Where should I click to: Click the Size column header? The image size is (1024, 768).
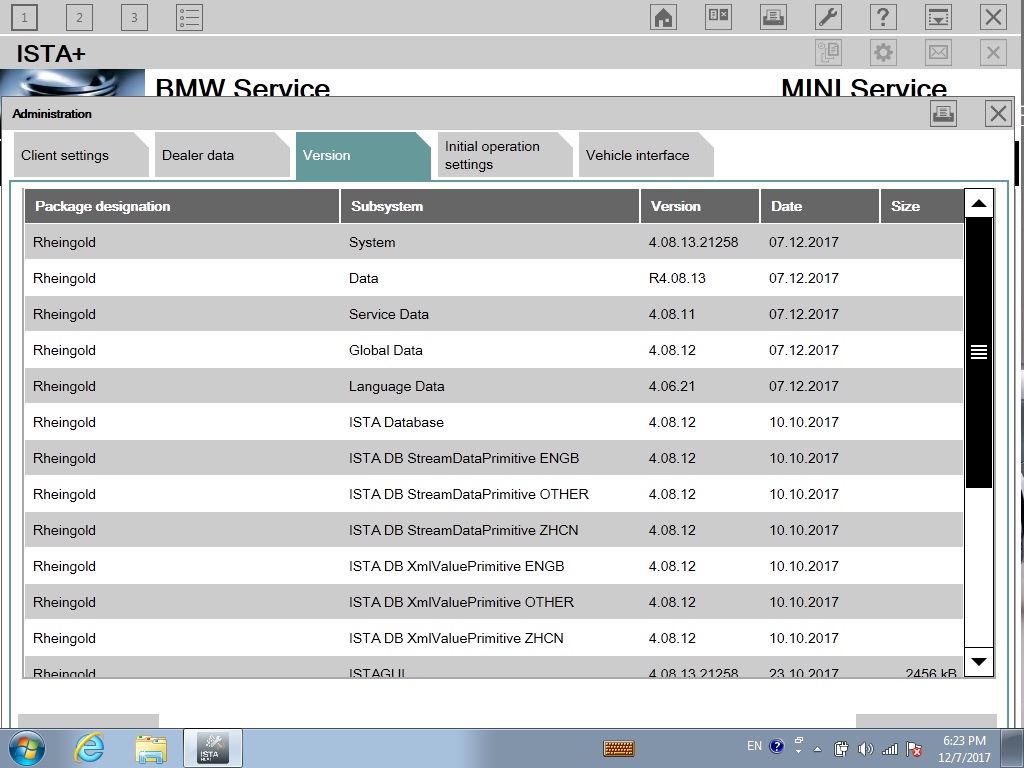tap(921, 206)
